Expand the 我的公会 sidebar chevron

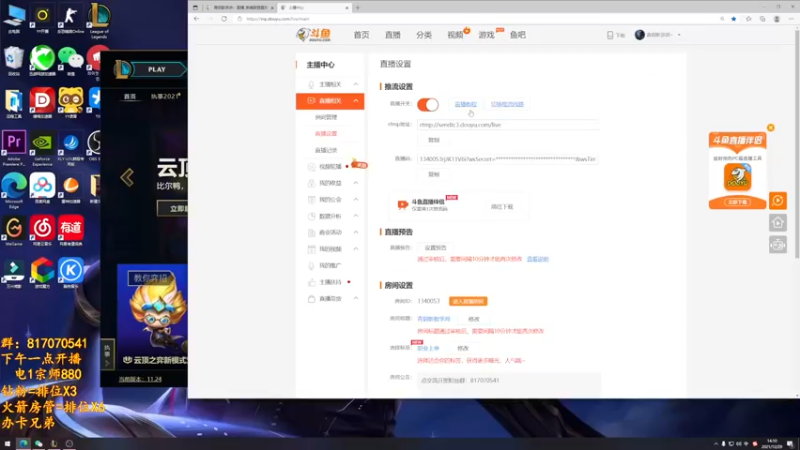[x=356, y=199]
